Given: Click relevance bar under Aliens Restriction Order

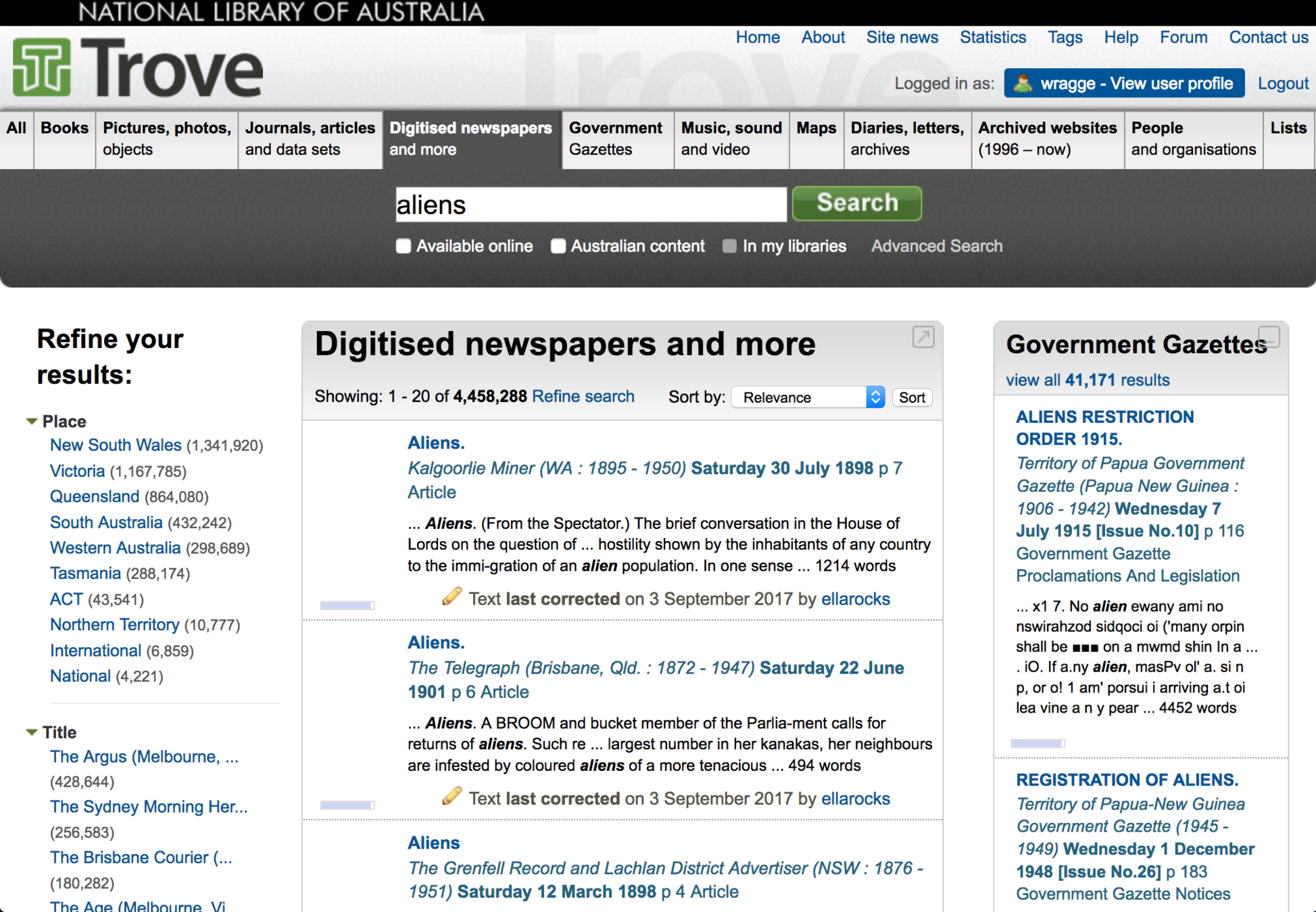Looking at the screenshot, I should [1037, 743].
